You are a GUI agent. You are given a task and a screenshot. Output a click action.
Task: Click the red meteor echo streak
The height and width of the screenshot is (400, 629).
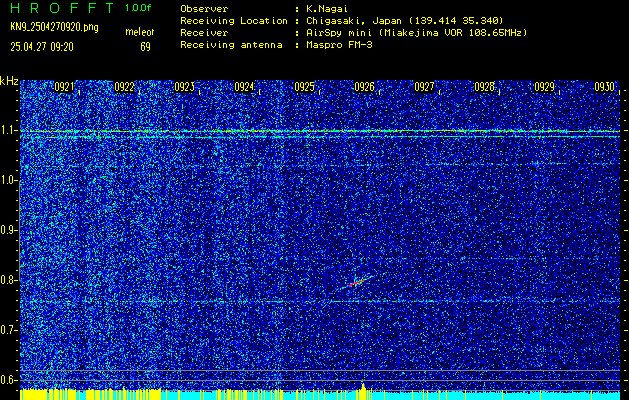[357, 282]
